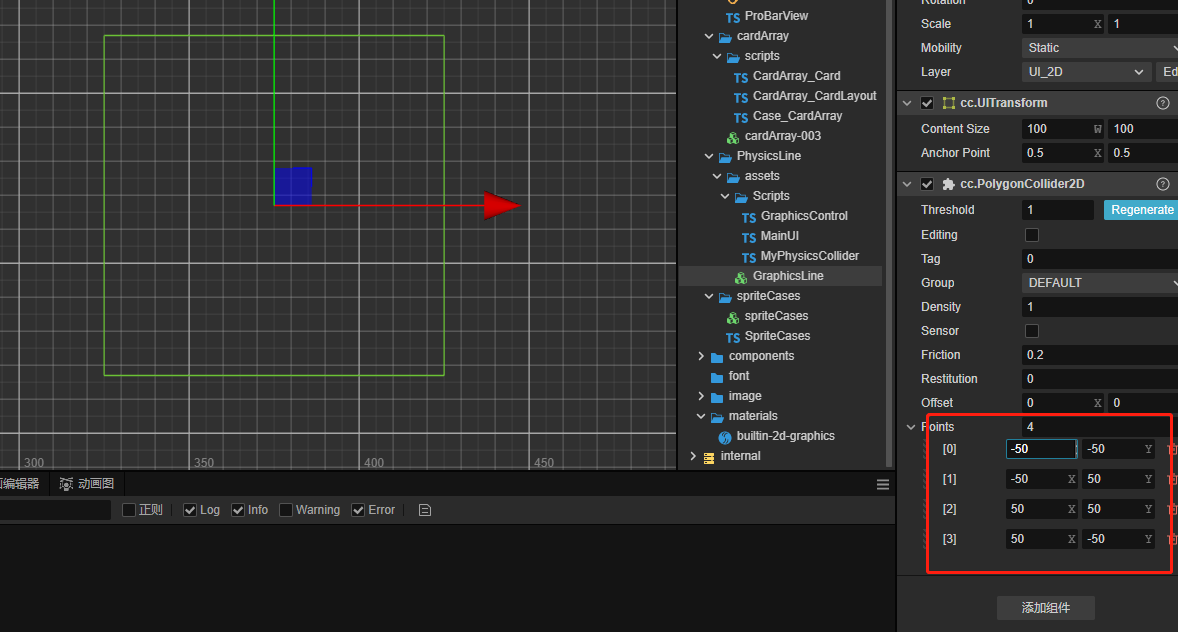Enable the Sensor checkbox
This screenshot has width=1178, height=632.
(1032, 331)
